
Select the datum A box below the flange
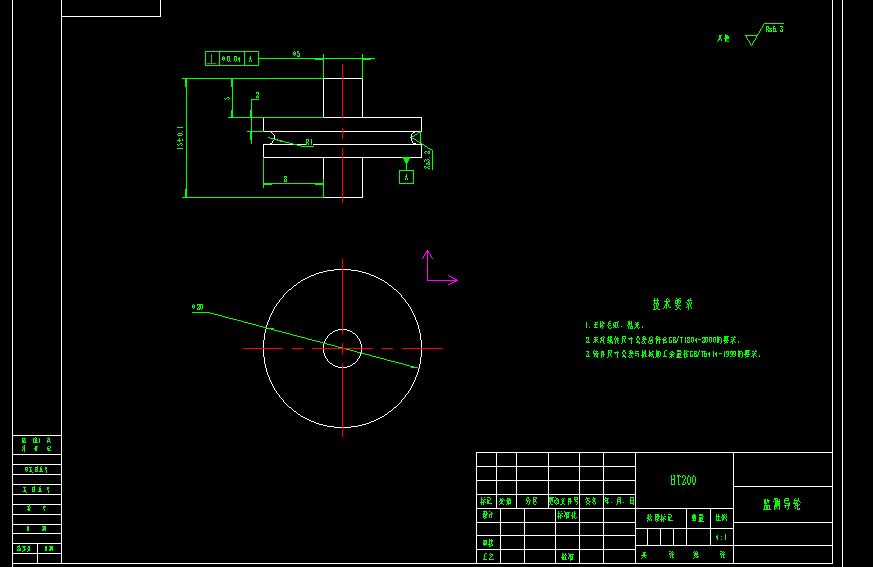click(x=406, y=177)
